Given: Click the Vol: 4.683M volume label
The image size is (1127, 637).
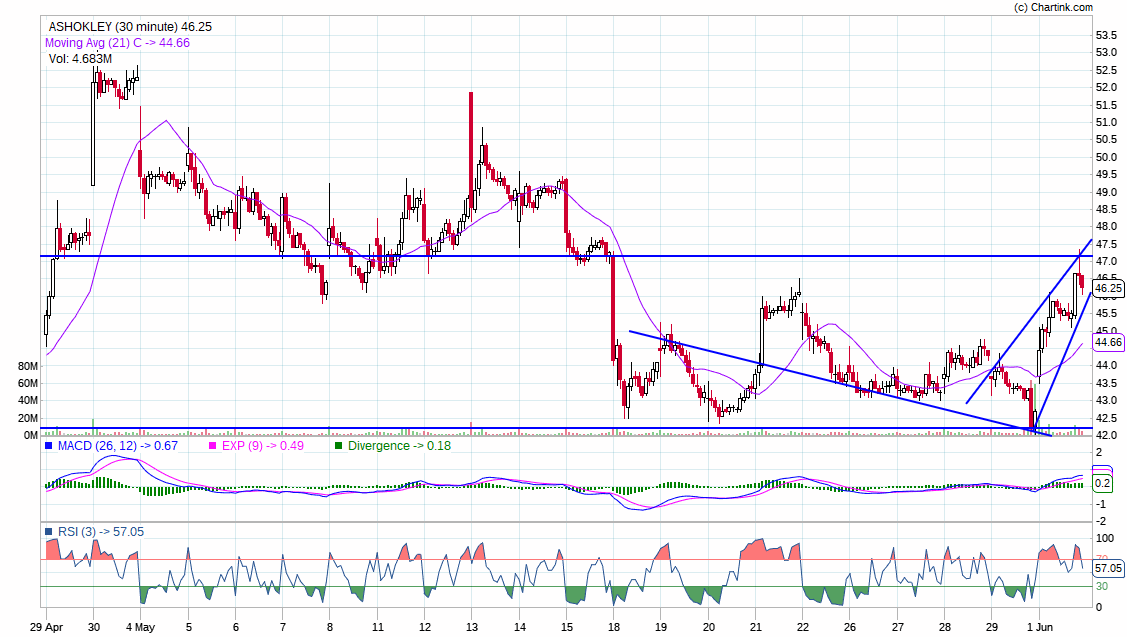Looking at the screenshot, I should [80, 59].
